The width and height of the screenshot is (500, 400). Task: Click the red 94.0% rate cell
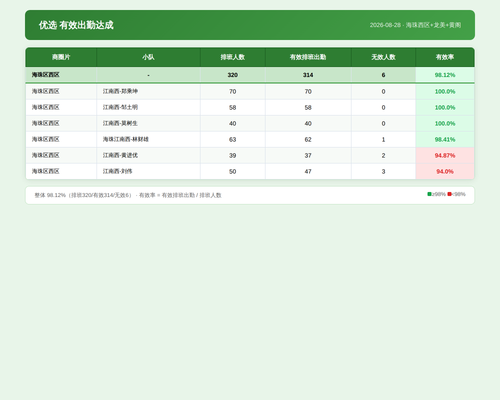click(x=445, y=171)
